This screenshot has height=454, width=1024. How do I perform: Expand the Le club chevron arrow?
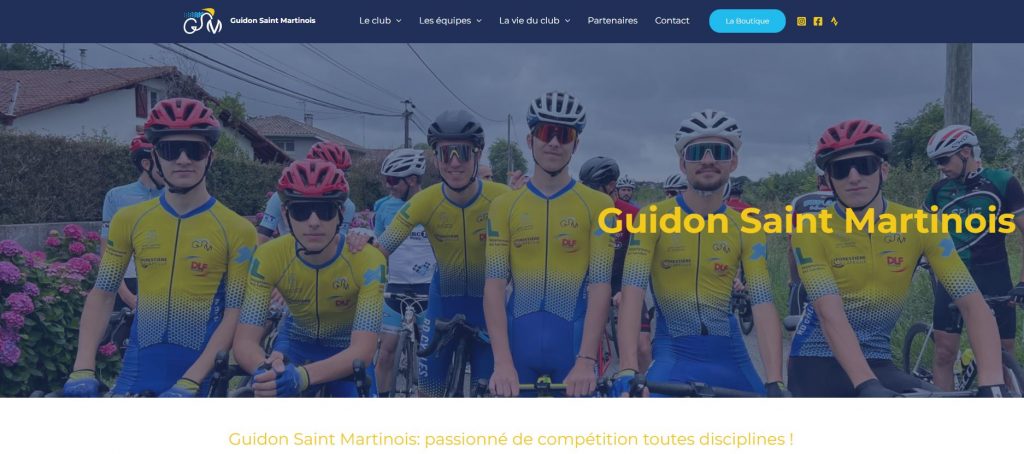398,21
